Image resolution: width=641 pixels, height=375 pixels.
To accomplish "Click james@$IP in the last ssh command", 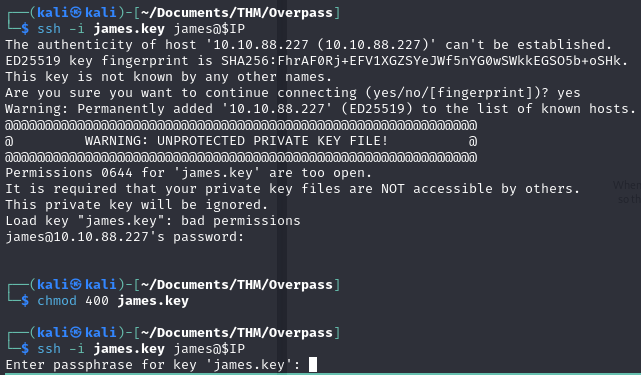I will coord(209,349).
